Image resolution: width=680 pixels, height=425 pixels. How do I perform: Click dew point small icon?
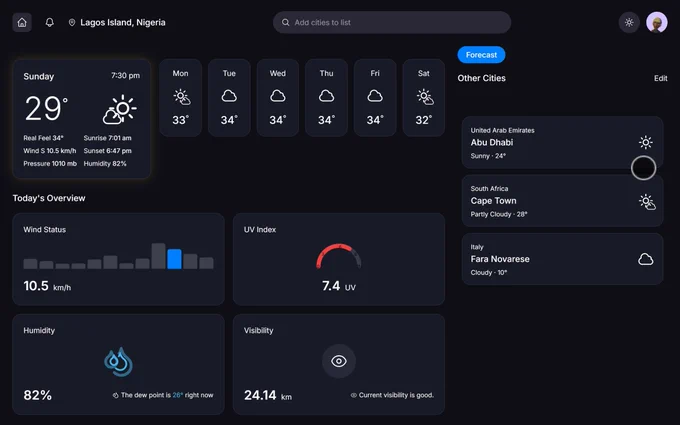point(115,395)
